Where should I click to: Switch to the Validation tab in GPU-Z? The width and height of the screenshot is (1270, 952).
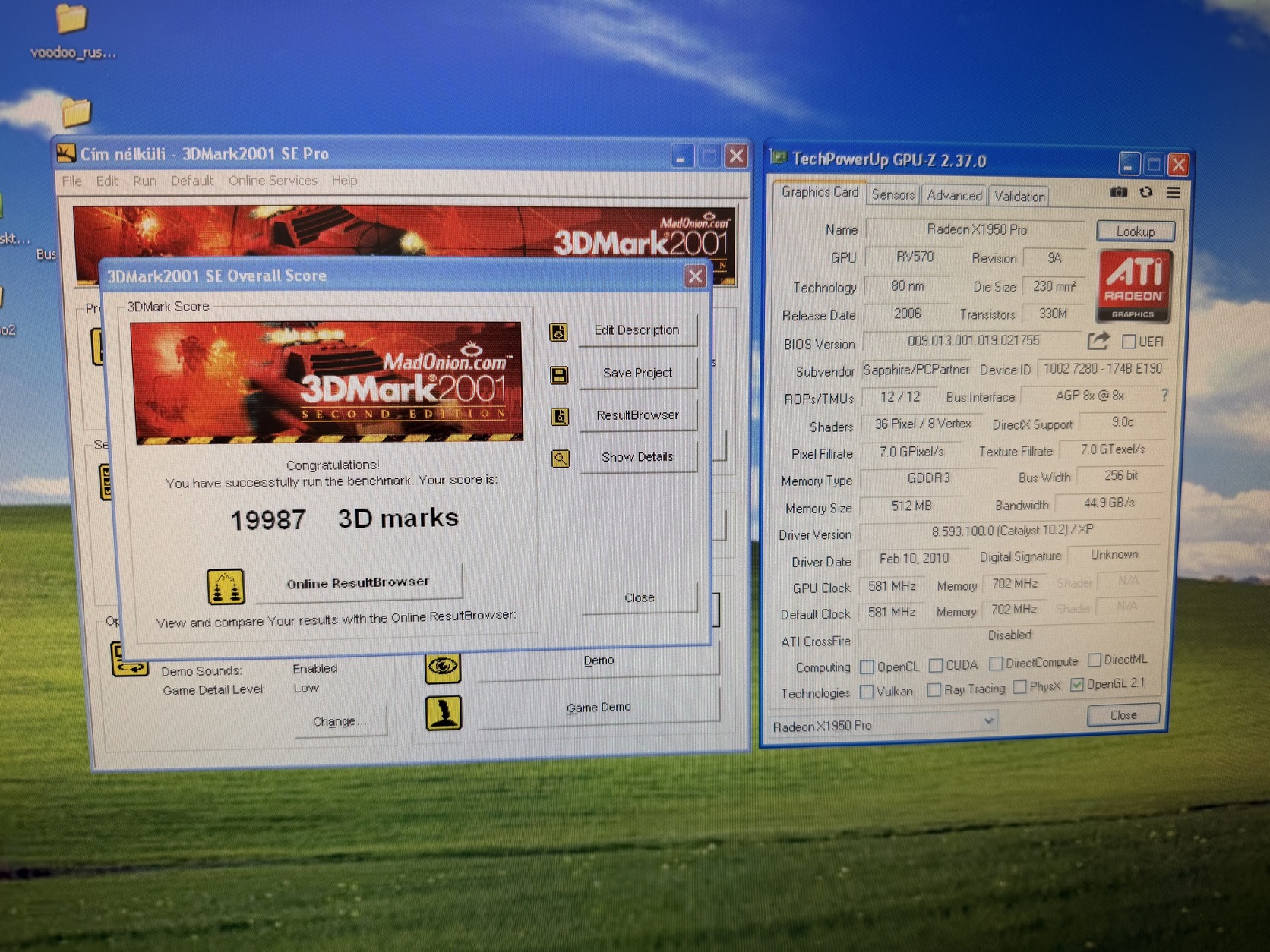pyautogui.click(x=1019, y=196)
